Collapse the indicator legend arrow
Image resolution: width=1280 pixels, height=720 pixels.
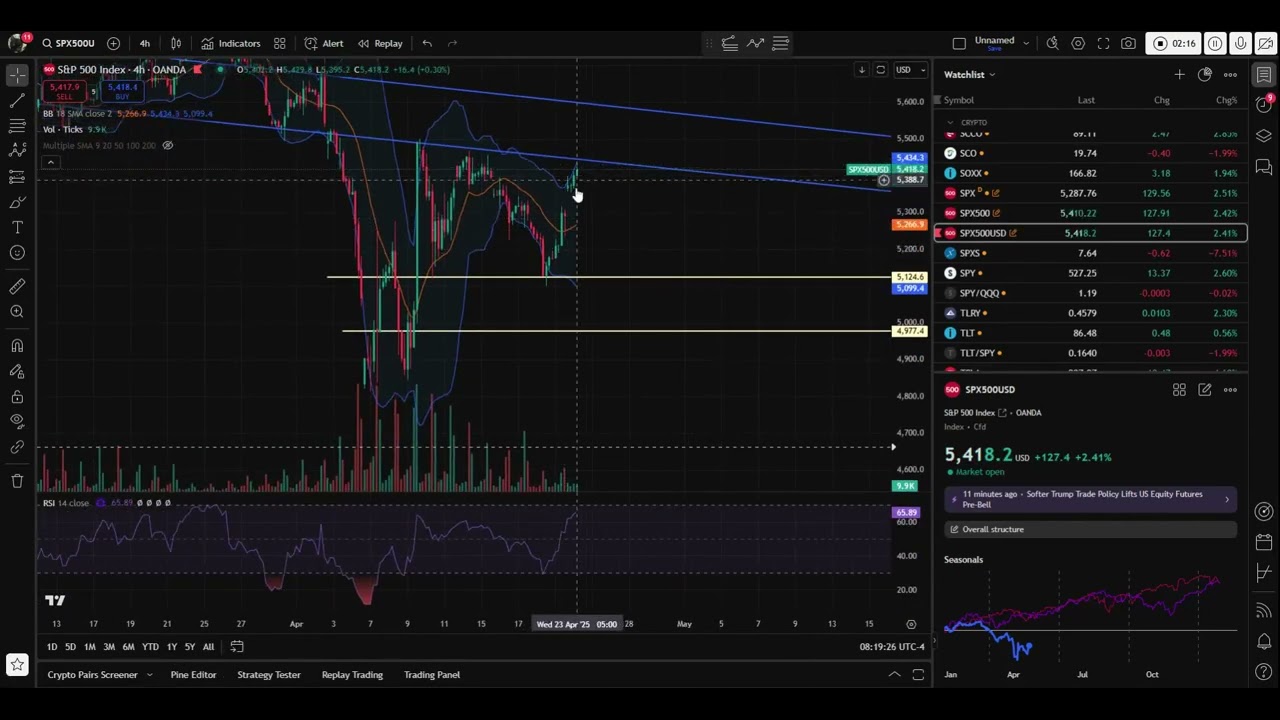pyautogui.click(x=50, y=162)
